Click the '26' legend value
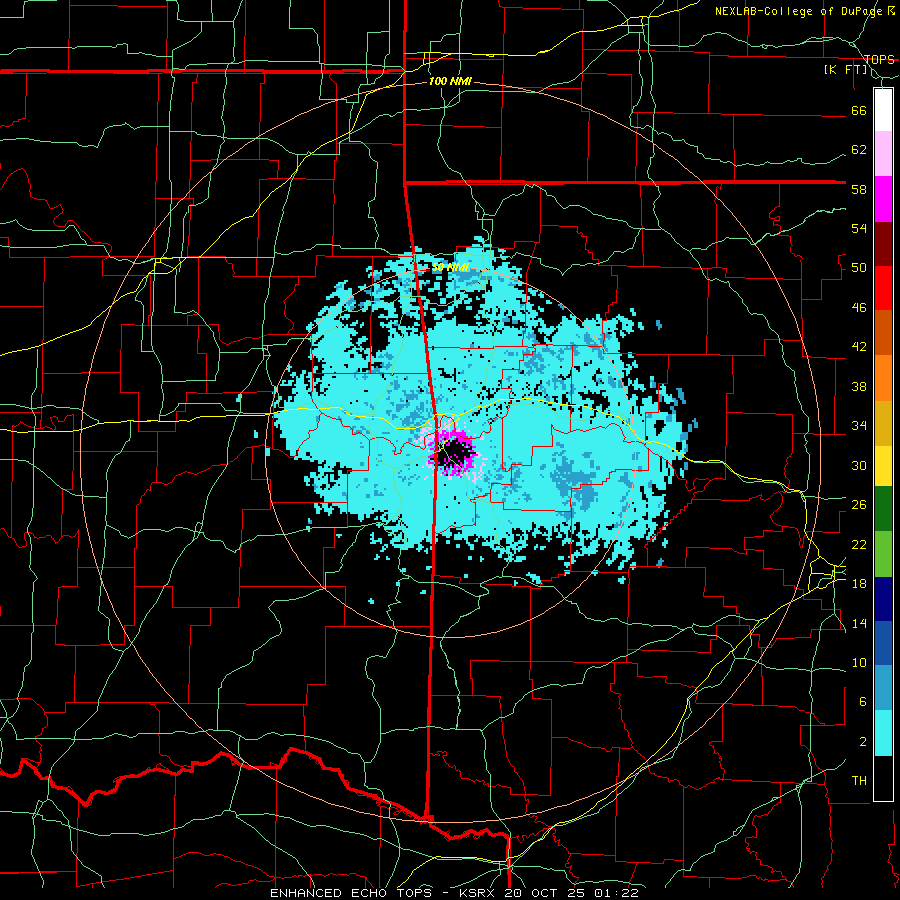The height and width of the screenshot is (900, 900). coord(859,505)
